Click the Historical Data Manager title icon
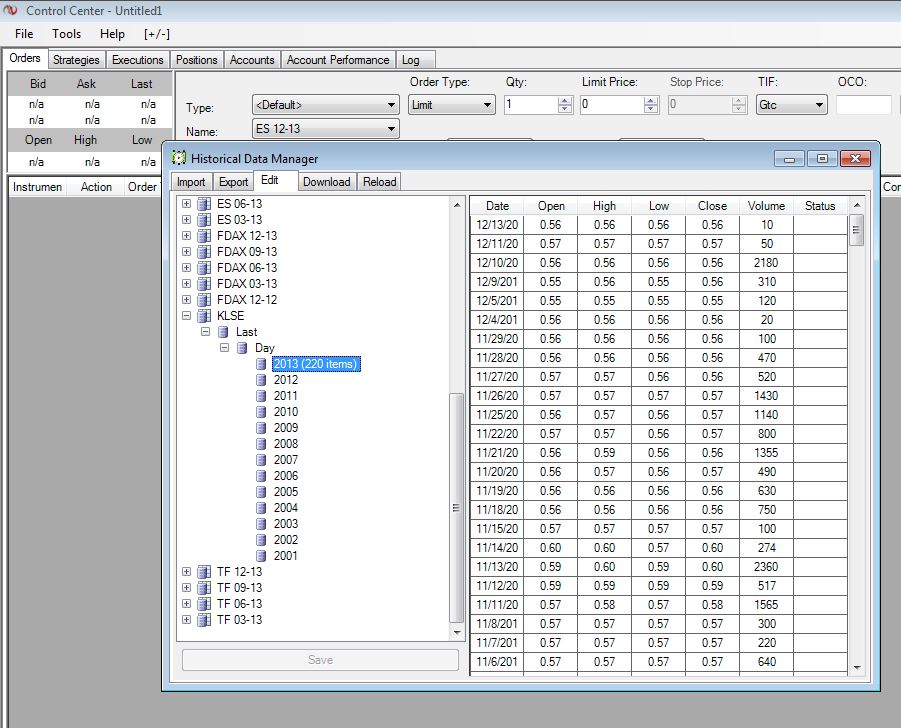 tap(179, 158)
